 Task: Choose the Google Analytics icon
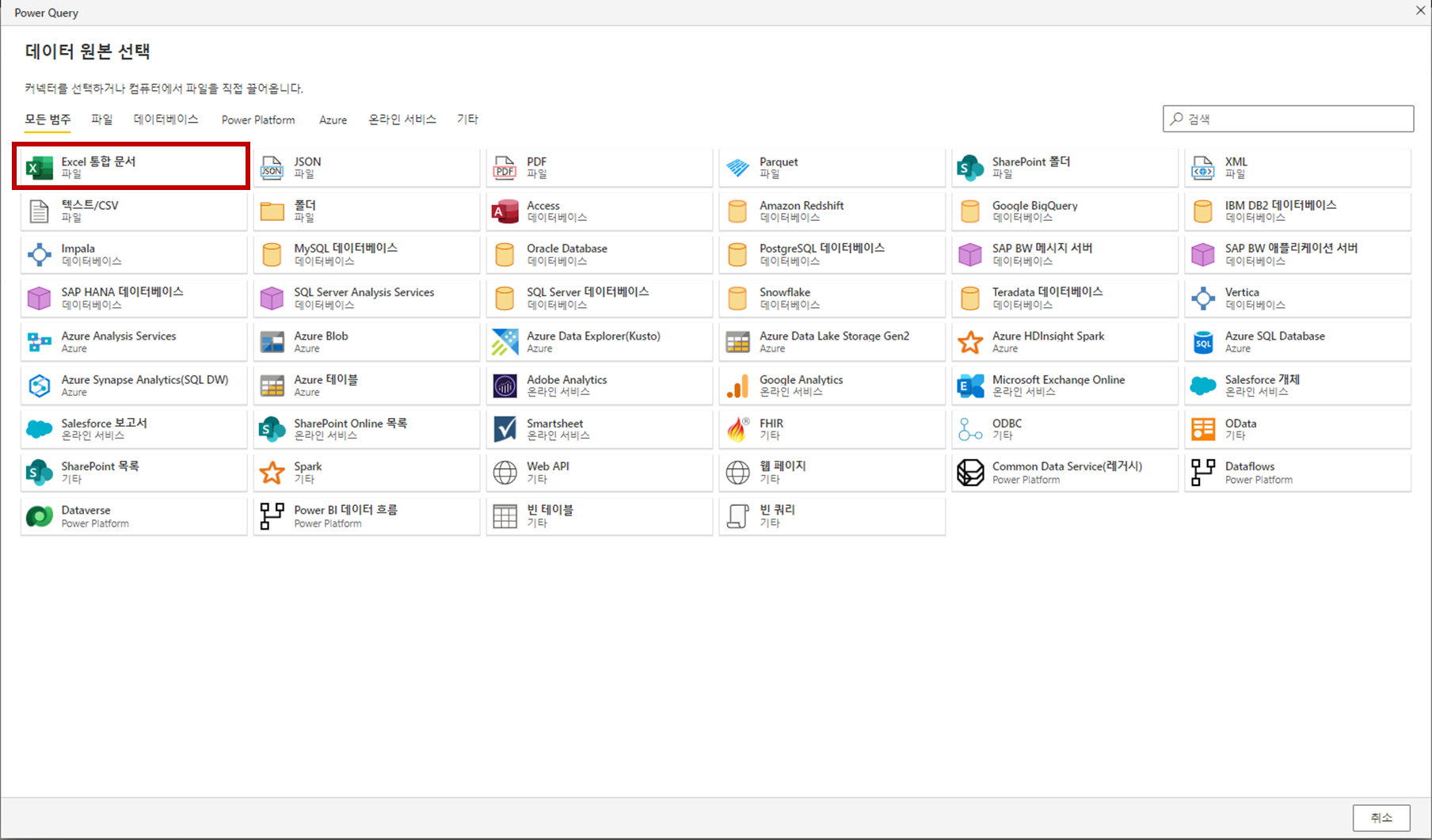737,386
